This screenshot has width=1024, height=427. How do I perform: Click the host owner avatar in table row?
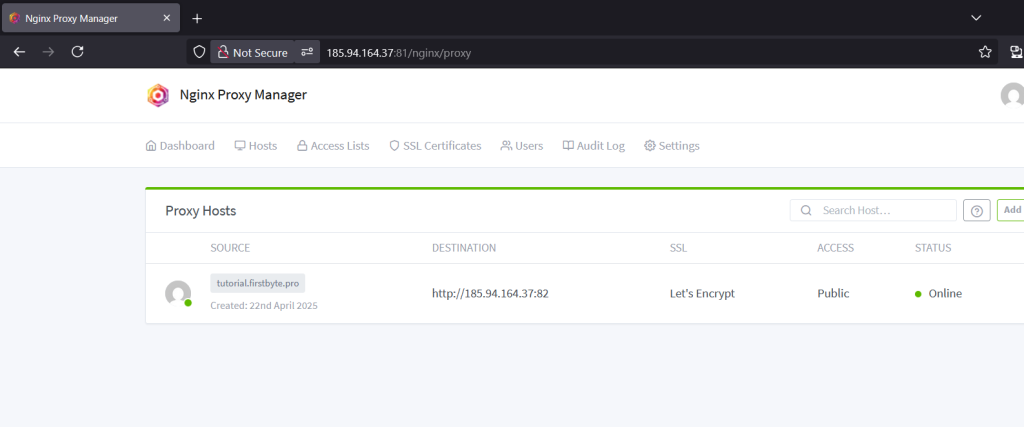pos(178,294)
